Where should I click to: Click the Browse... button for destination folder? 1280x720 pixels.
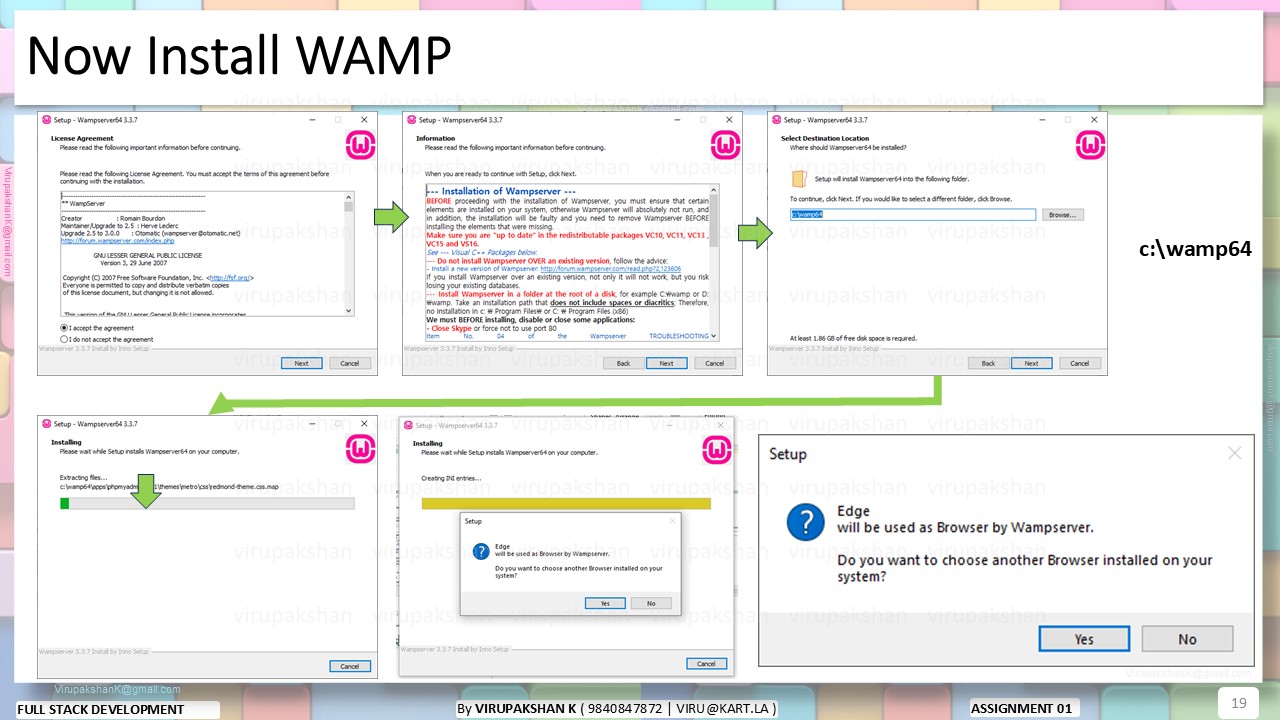point(1062,215)
